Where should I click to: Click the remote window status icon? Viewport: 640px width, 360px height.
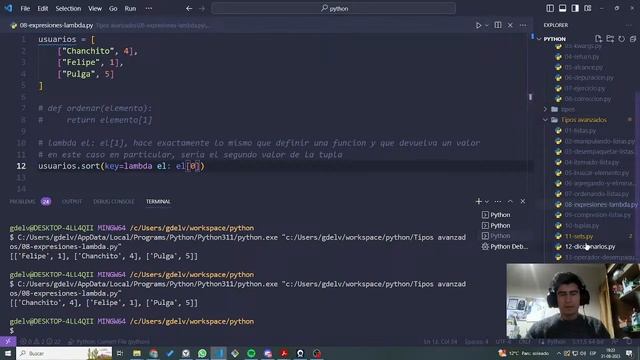coord(8,341)
